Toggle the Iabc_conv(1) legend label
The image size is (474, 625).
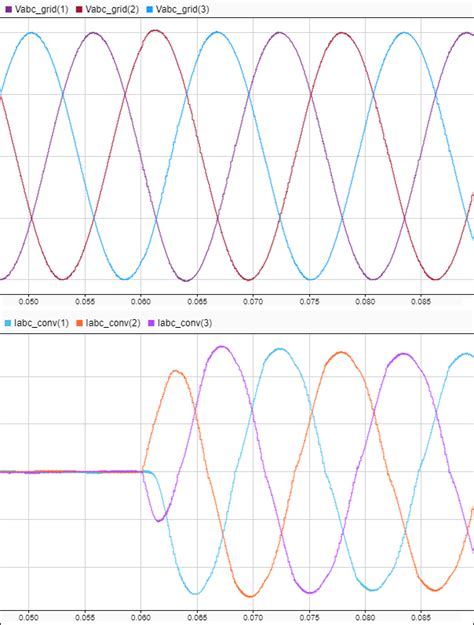click(x=41, y=323)
